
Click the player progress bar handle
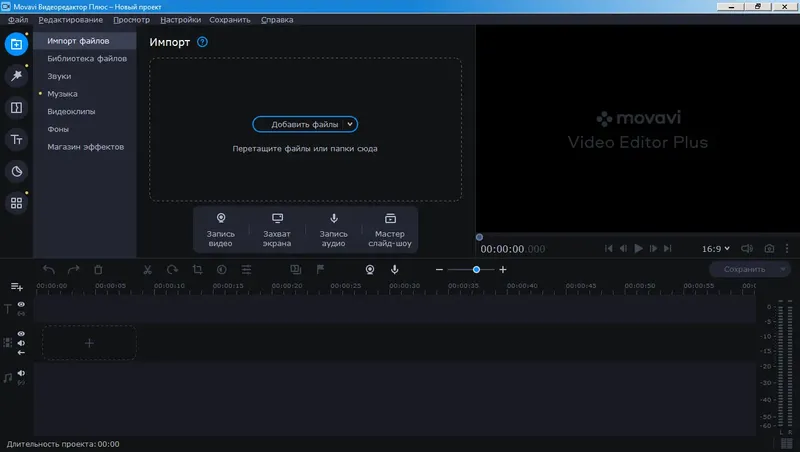pos(479,237)
